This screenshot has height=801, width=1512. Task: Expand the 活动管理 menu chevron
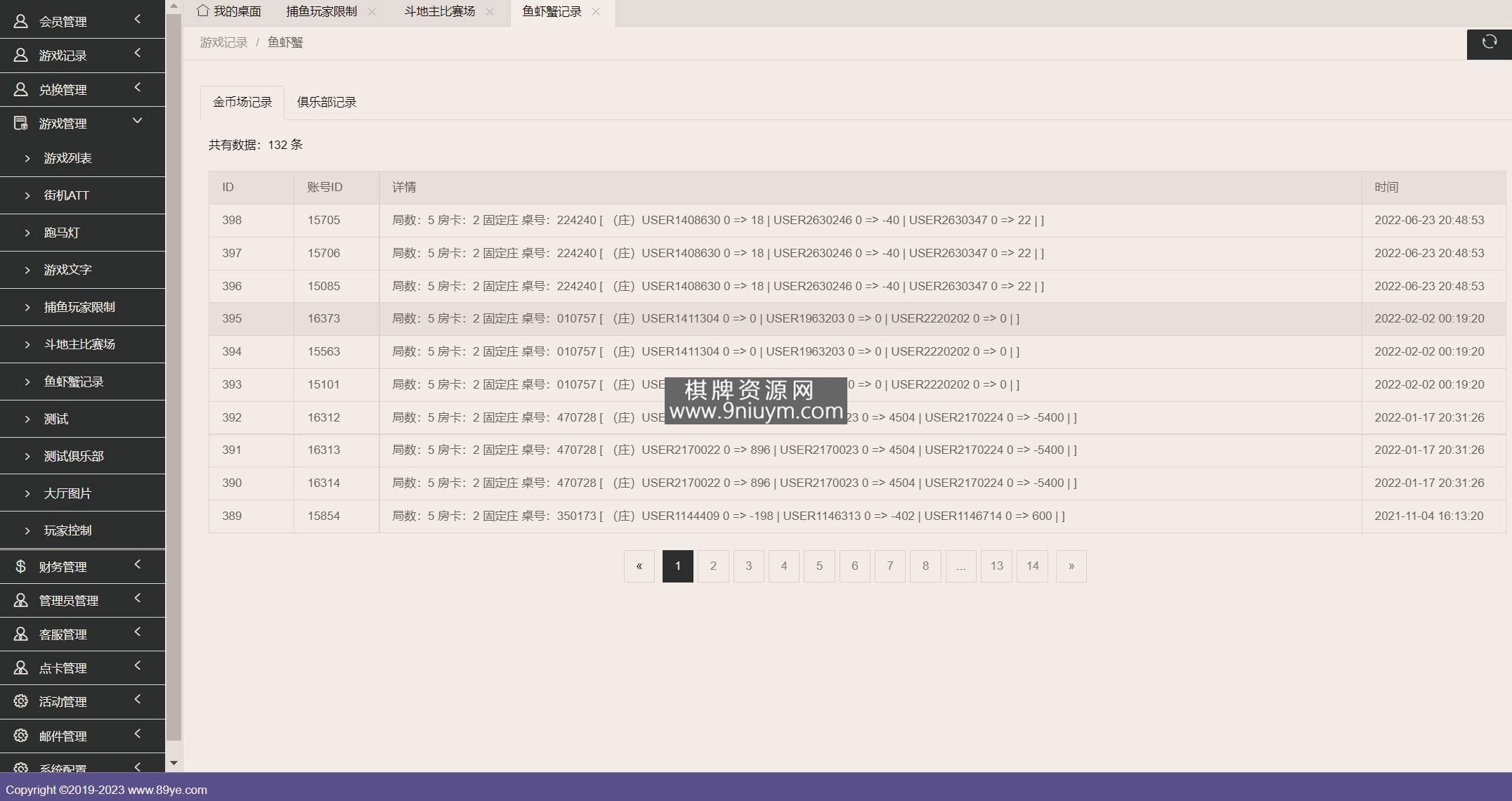[x=138, y=699]
